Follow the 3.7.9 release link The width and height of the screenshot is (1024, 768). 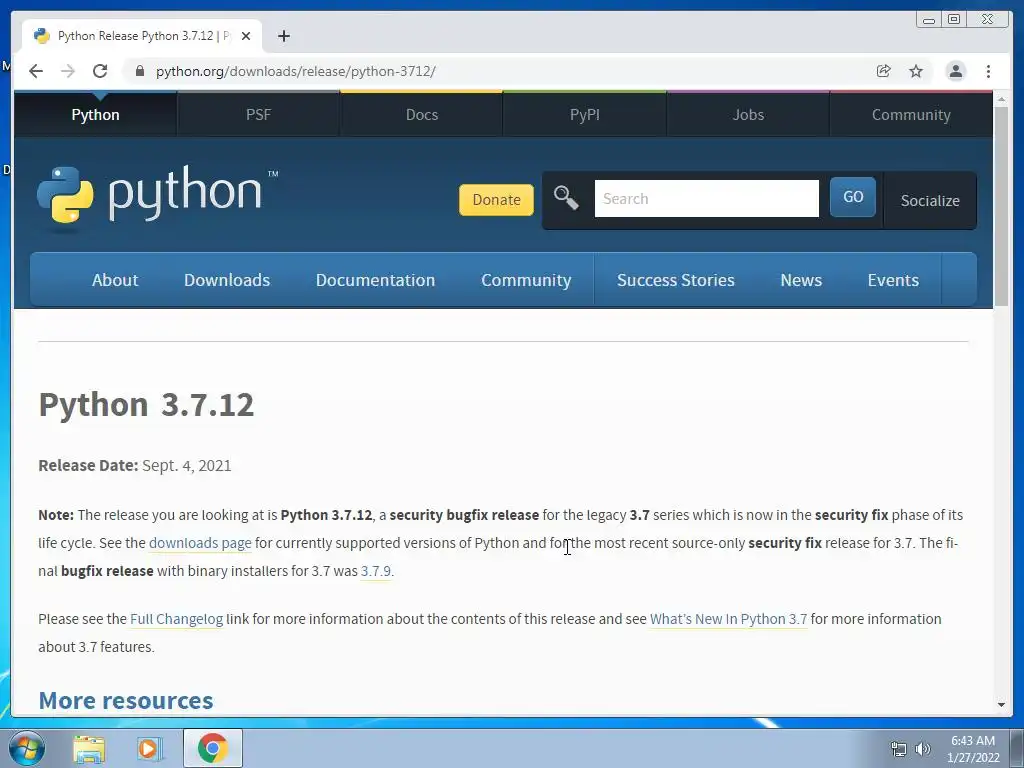pyautogui.click(x=376, y=571)
